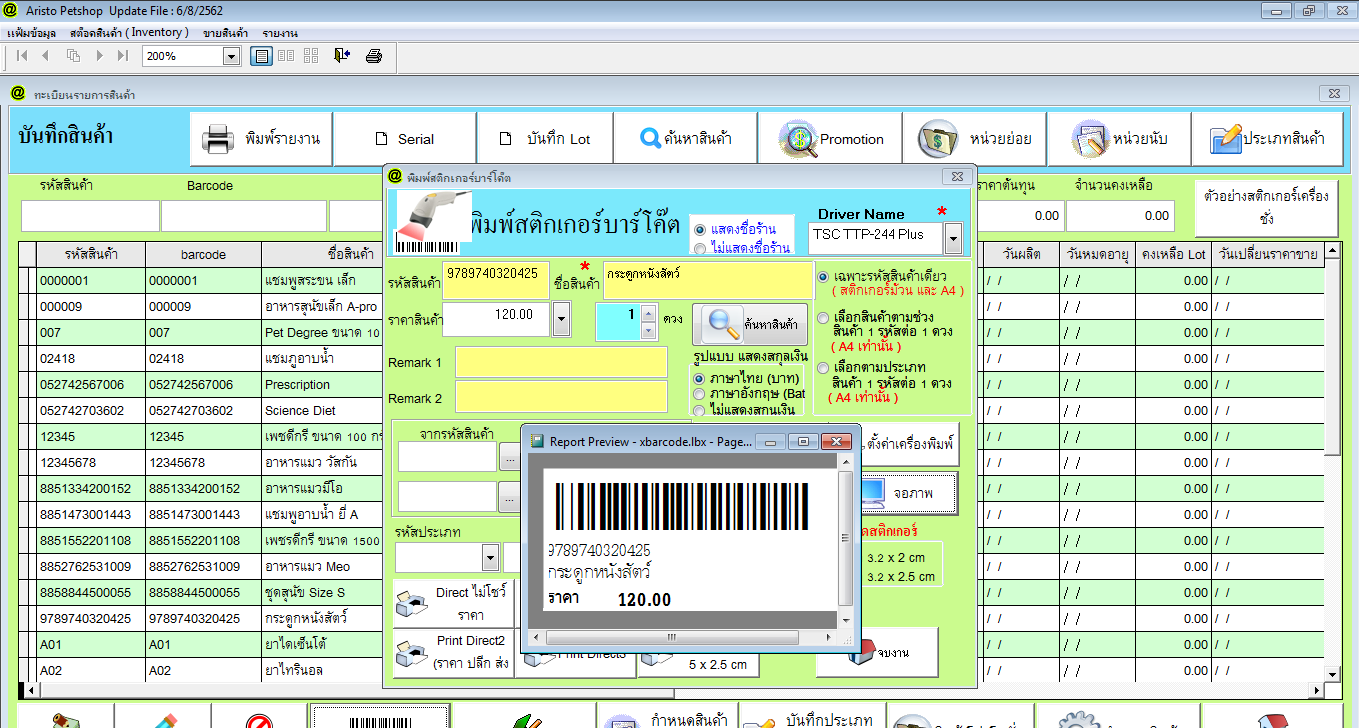Open ประเภทสินค้า button
Screen dimensions: 1359x728
point(1266,139)
